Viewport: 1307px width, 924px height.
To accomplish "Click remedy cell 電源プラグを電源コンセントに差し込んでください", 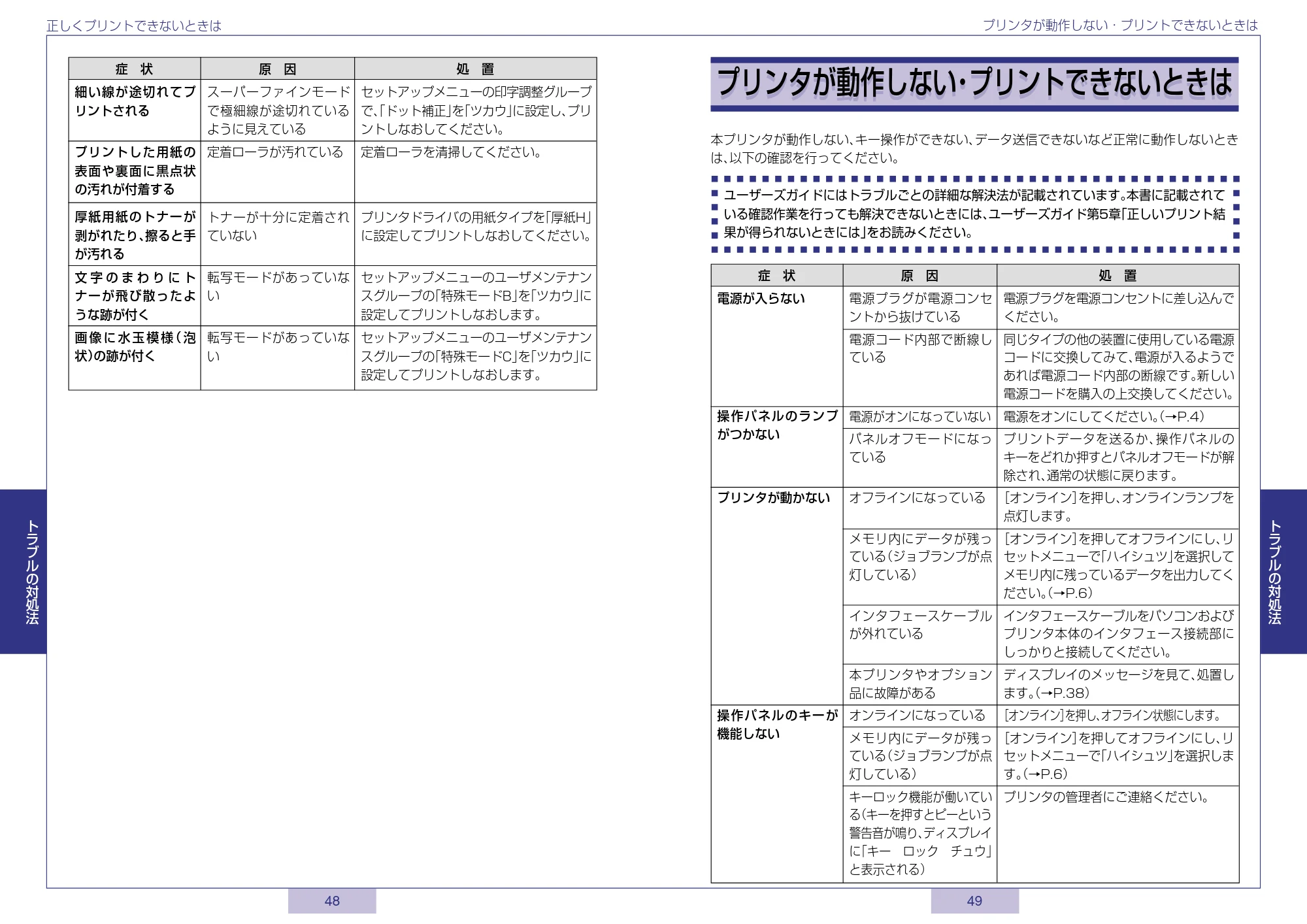I will pyautogui.click(x=1118, y=307).
